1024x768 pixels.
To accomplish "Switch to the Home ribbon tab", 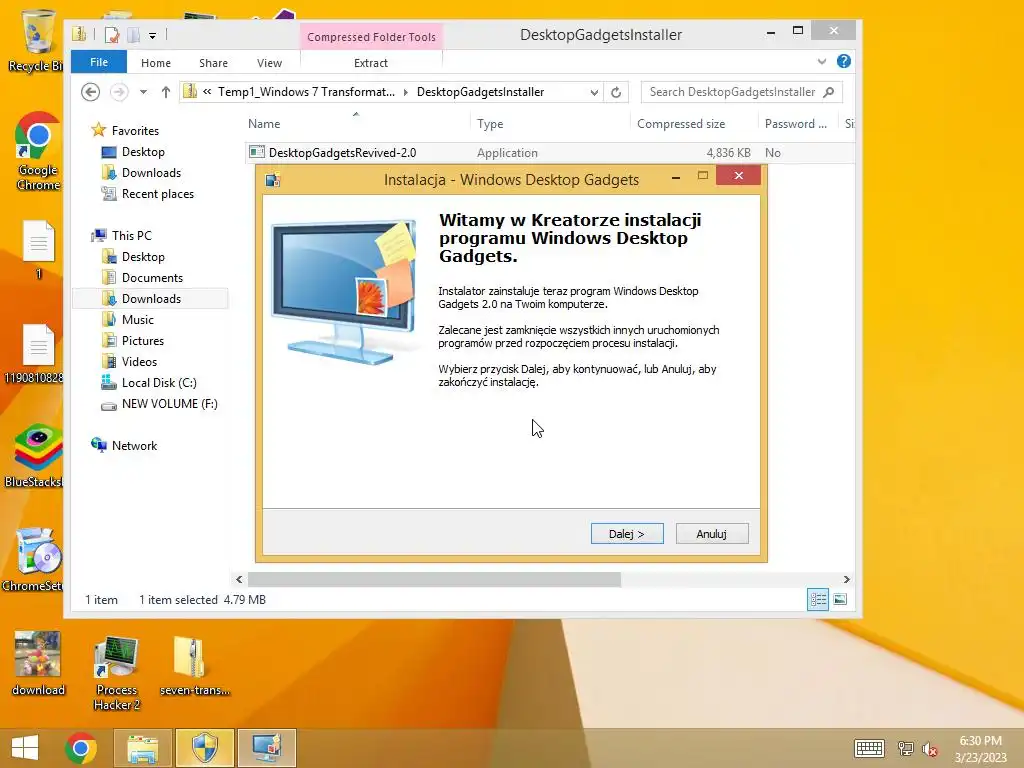I will (x=155, y=63).
